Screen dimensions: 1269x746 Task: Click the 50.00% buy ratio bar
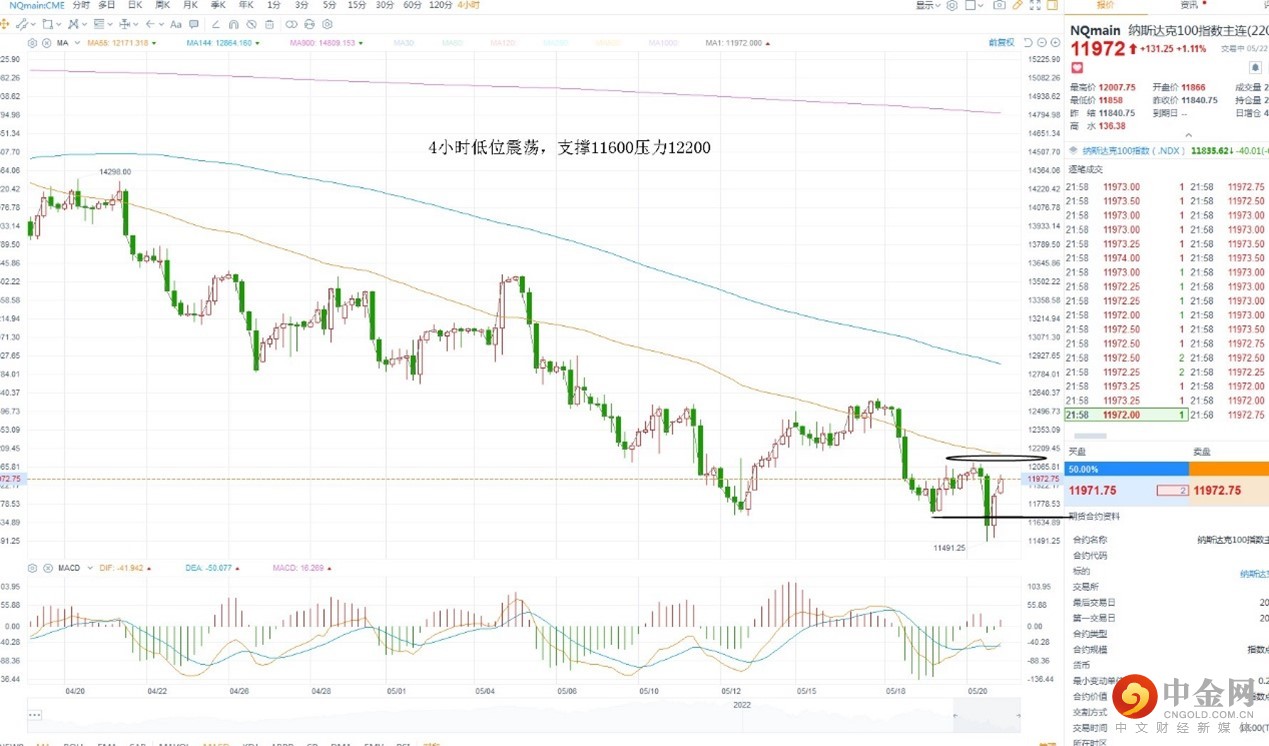[x=1126, y=468]
